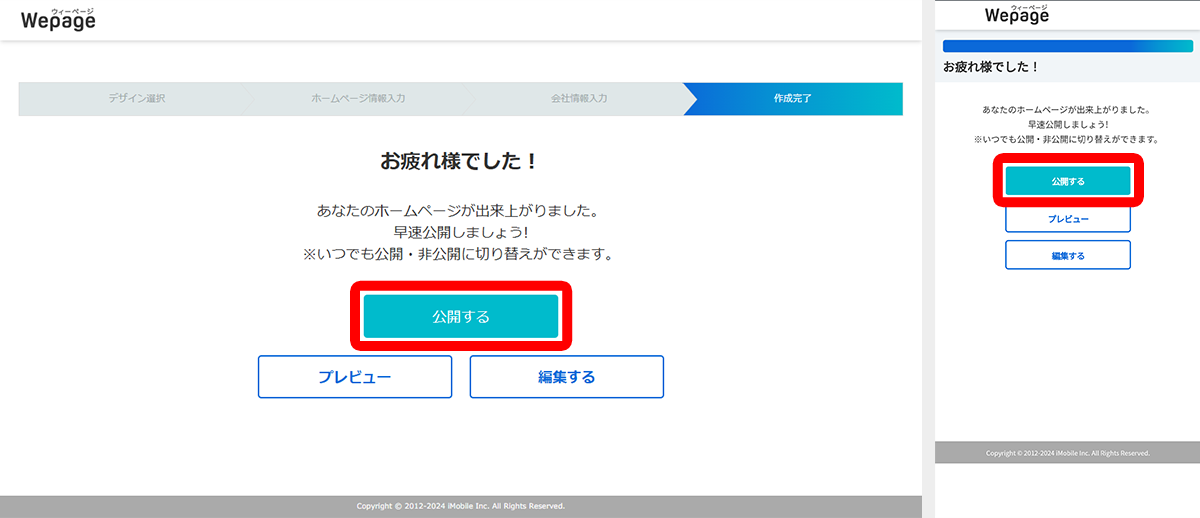
Task: Click the 編集する button in desktop view
Action: click(x=566, y=377)
